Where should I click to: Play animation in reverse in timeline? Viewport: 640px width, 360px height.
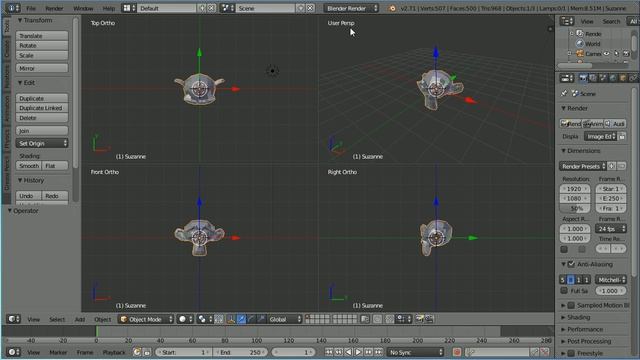pos(349,352)
